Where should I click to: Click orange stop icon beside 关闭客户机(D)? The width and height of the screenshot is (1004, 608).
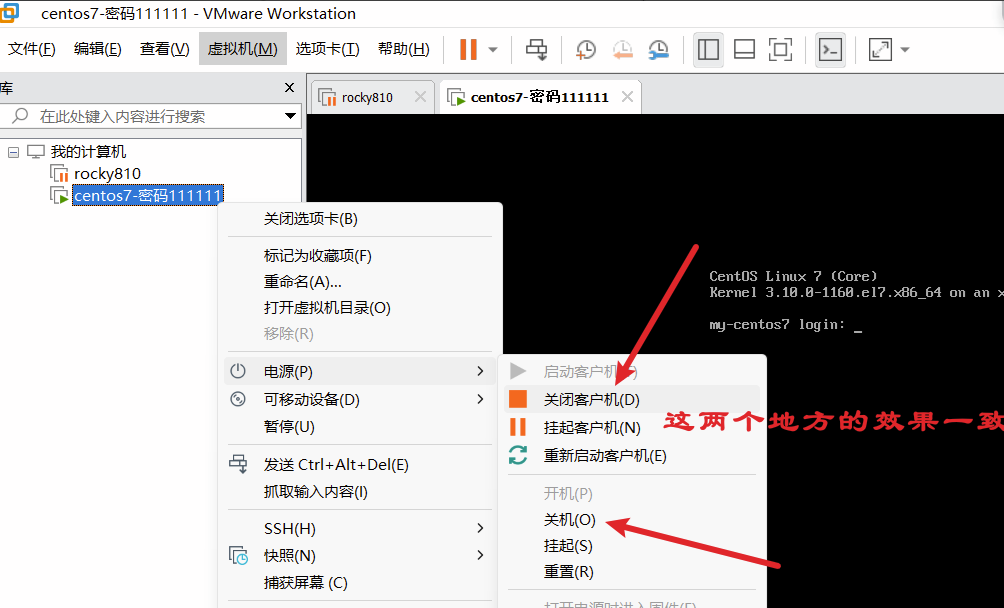[517, 399]
